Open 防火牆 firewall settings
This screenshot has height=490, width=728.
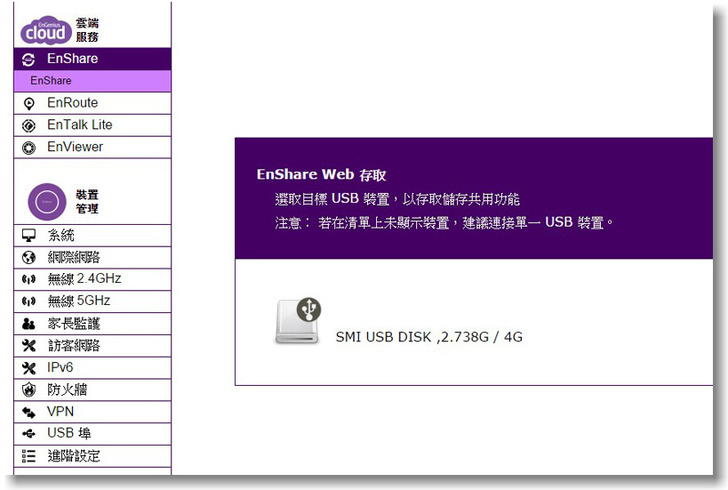pyautogui.click(x=92, y=390)
